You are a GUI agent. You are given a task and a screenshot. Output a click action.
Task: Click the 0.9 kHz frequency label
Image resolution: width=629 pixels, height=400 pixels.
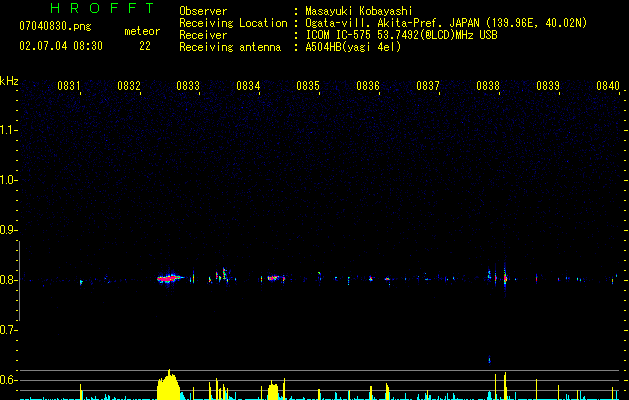tap(8, 230)
